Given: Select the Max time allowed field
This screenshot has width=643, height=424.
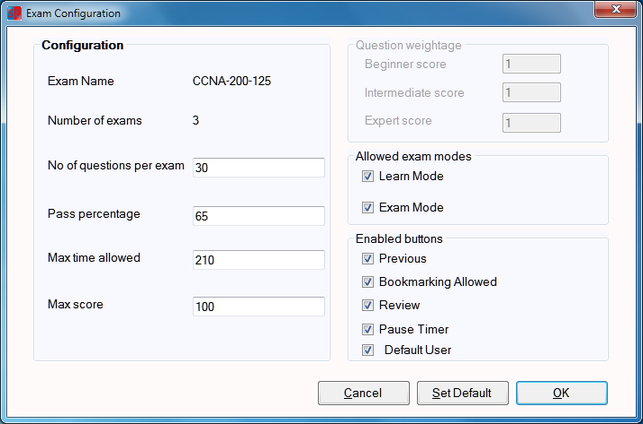Looking at the screenshot, I should tap(259, 260).
